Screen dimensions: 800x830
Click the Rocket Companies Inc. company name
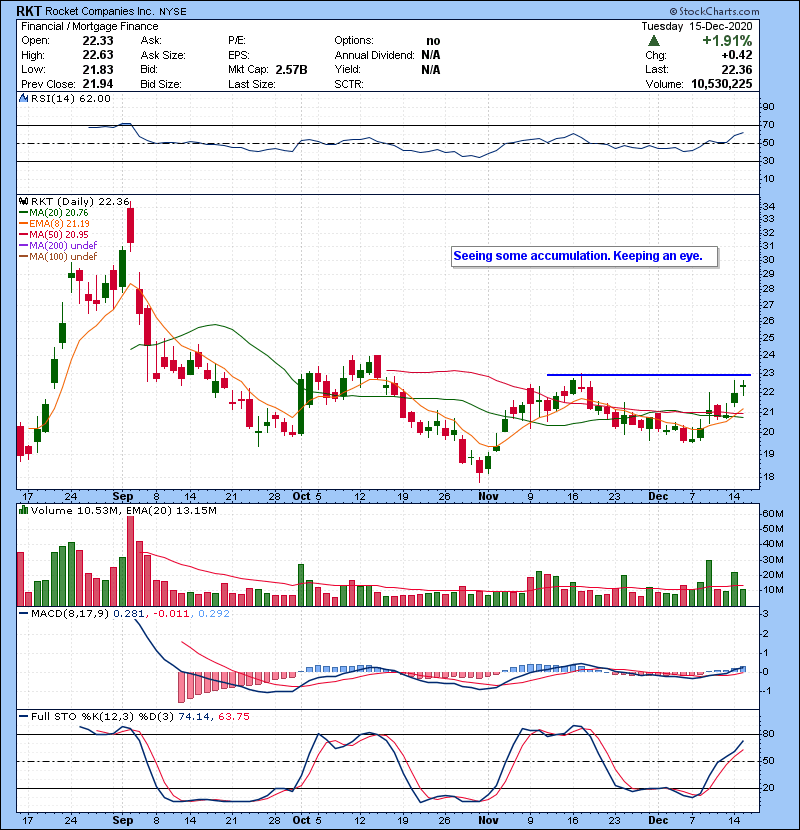[100, 12]
